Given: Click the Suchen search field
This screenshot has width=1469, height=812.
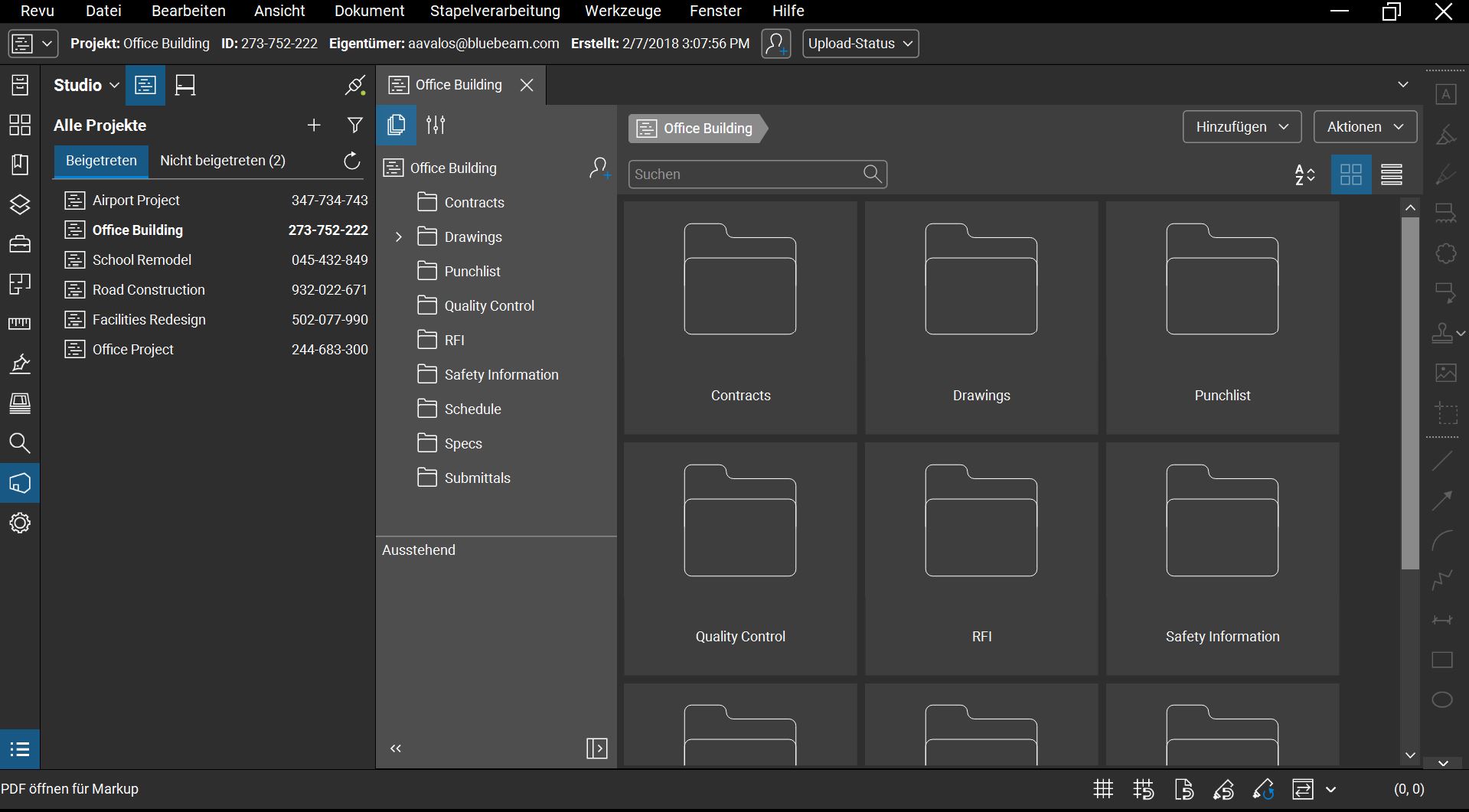Looking at the screenshot, I should pyautogui.click(x=758, y=174).
